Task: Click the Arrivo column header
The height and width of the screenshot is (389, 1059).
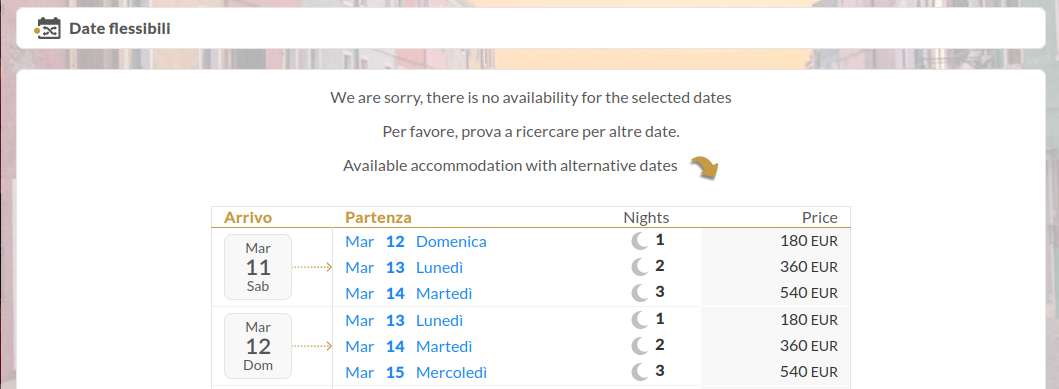Action: point(248,217)
